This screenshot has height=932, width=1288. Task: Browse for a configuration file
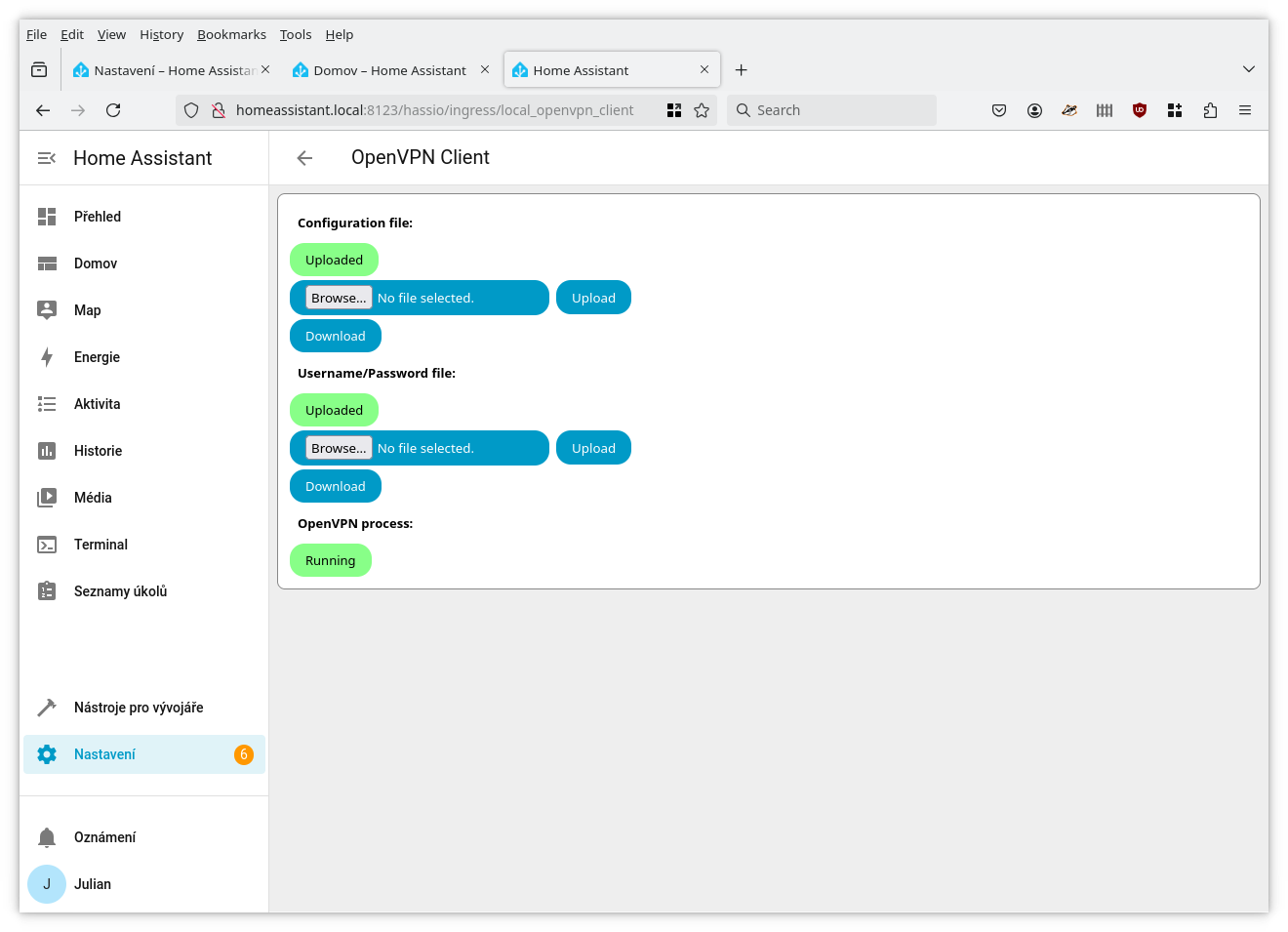click(339, 298)
